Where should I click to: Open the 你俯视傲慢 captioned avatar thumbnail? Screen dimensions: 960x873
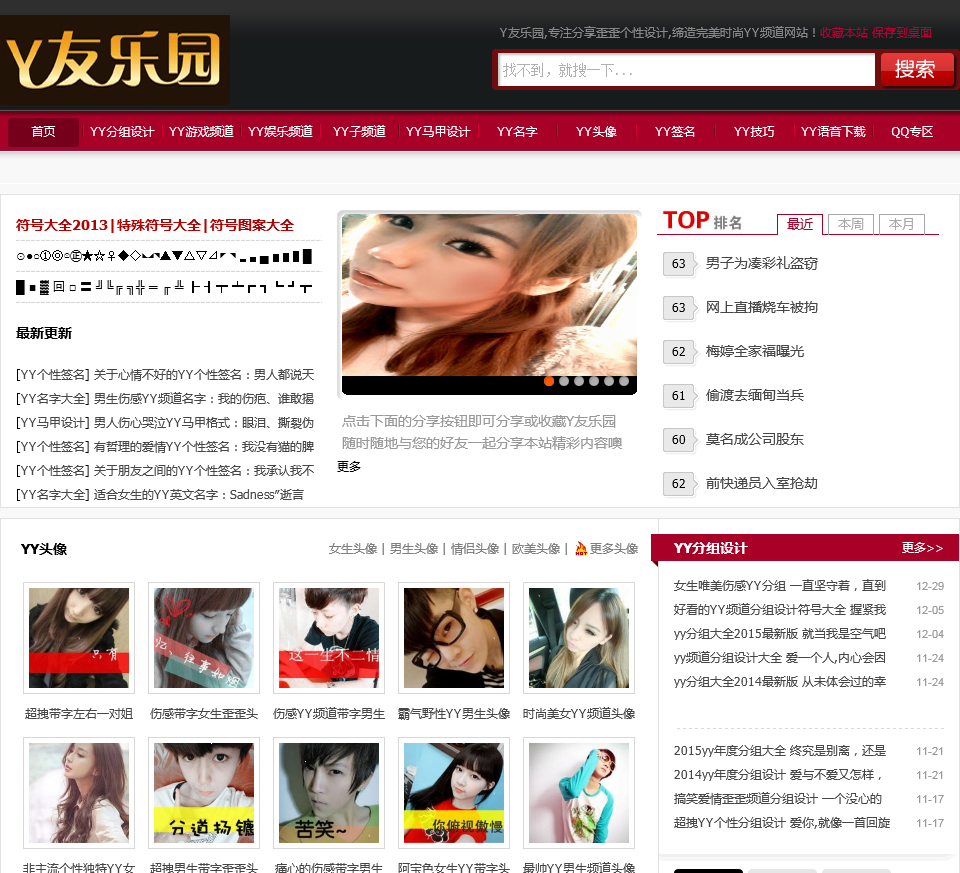click(454, 793)
